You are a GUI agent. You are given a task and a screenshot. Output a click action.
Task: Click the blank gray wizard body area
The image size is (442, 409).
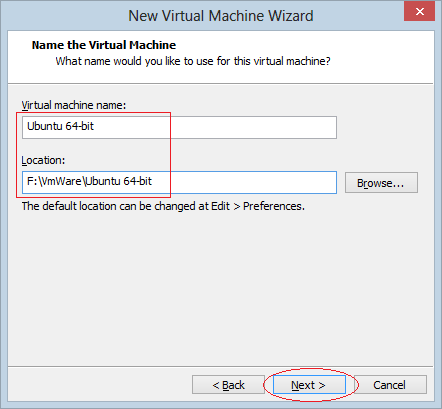(221, 287)
